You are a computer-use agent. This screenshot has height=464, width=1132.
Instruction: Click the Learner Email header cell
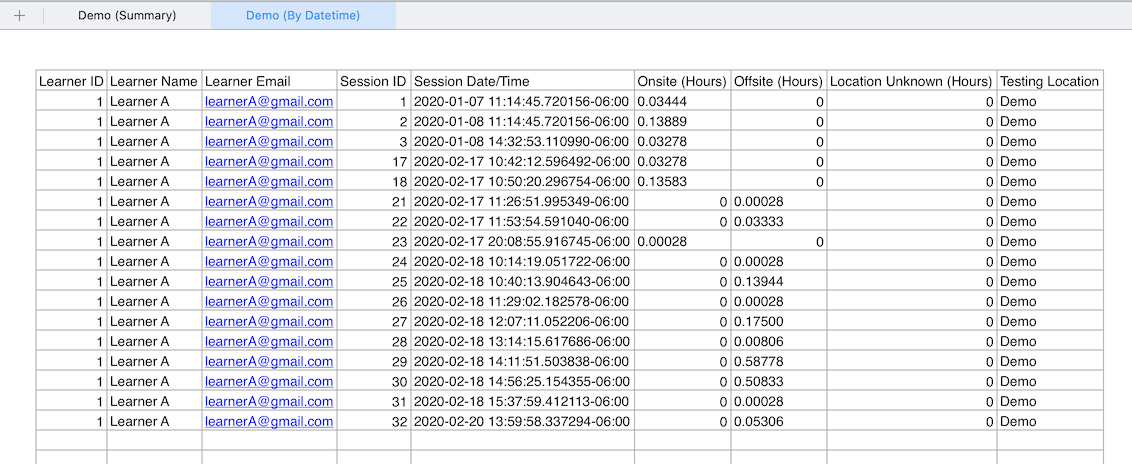(x=269, y=81)
